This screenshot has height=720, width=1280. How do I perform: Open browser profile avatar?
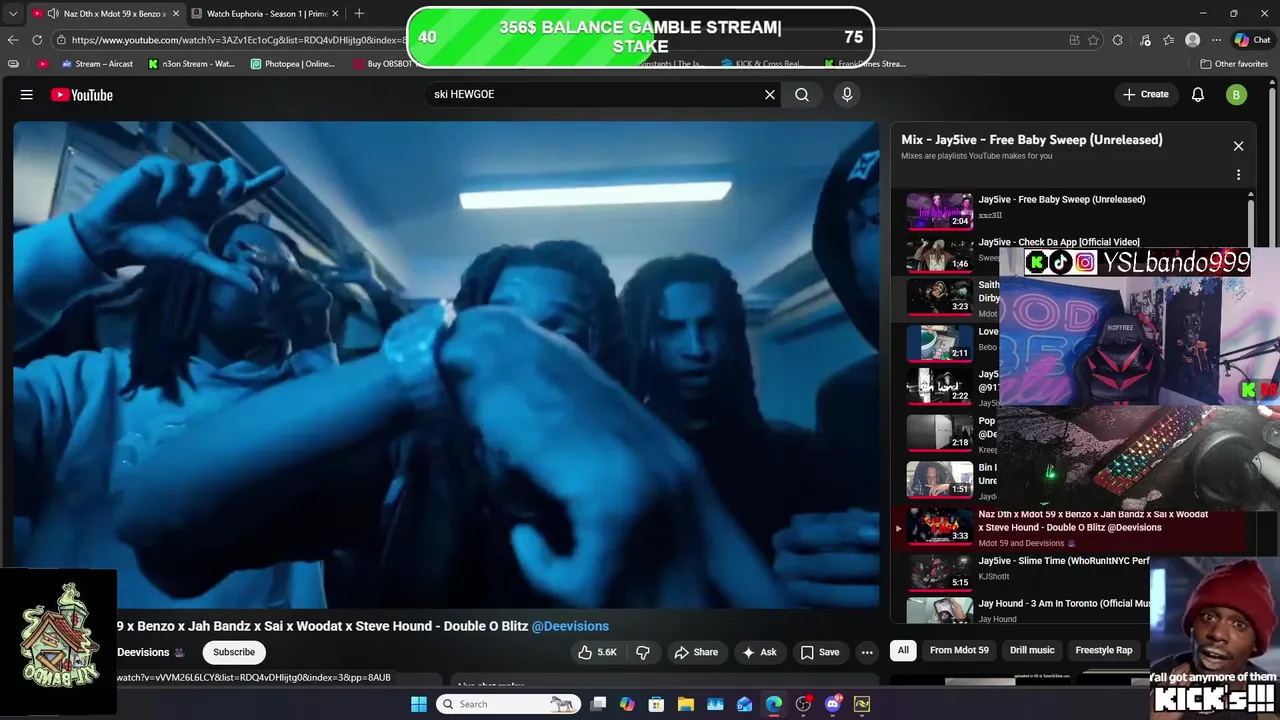click(1192, 40)
